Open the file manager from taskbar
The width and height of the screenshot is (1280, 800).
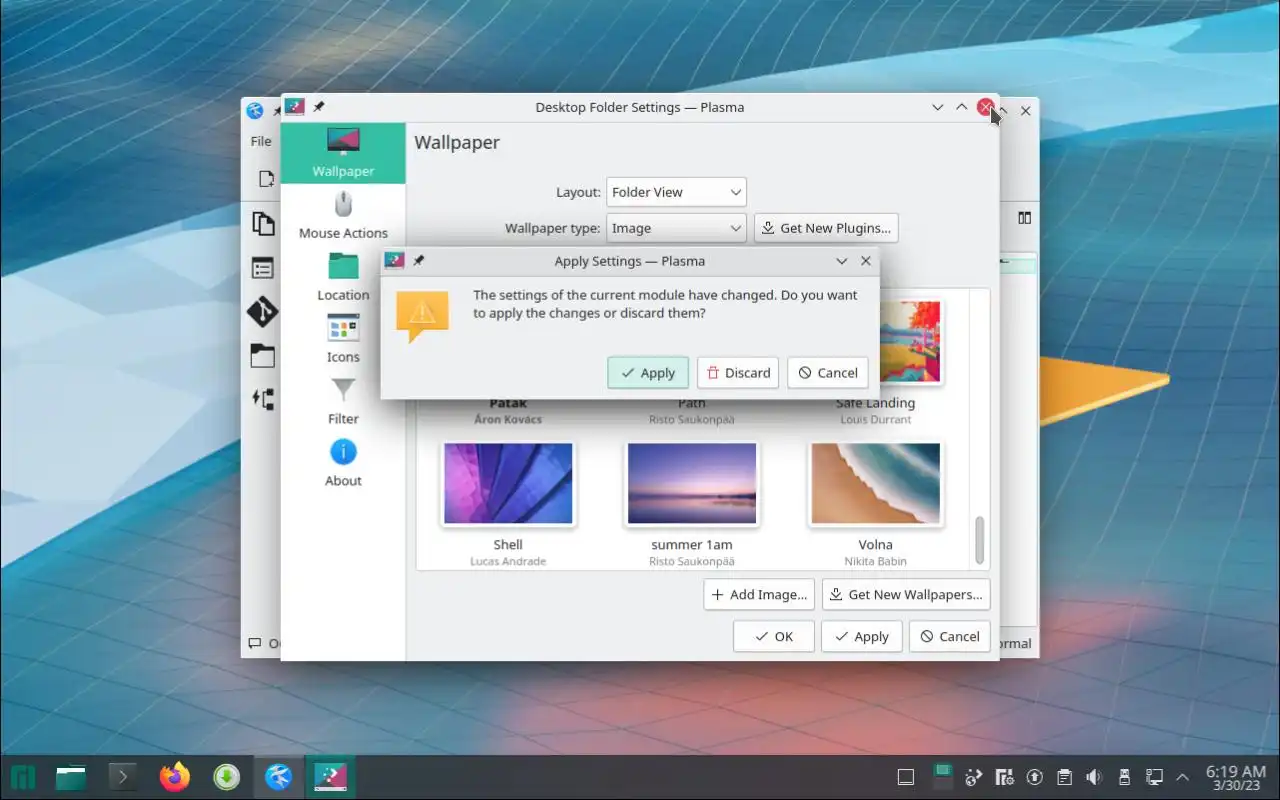pyautogui.click(x=71, y=777)
